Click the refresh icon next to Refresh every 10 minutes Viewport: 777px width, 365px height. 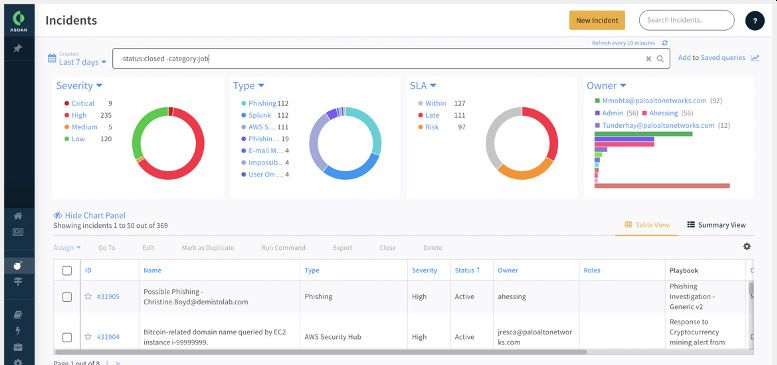(x=665, y=43)
